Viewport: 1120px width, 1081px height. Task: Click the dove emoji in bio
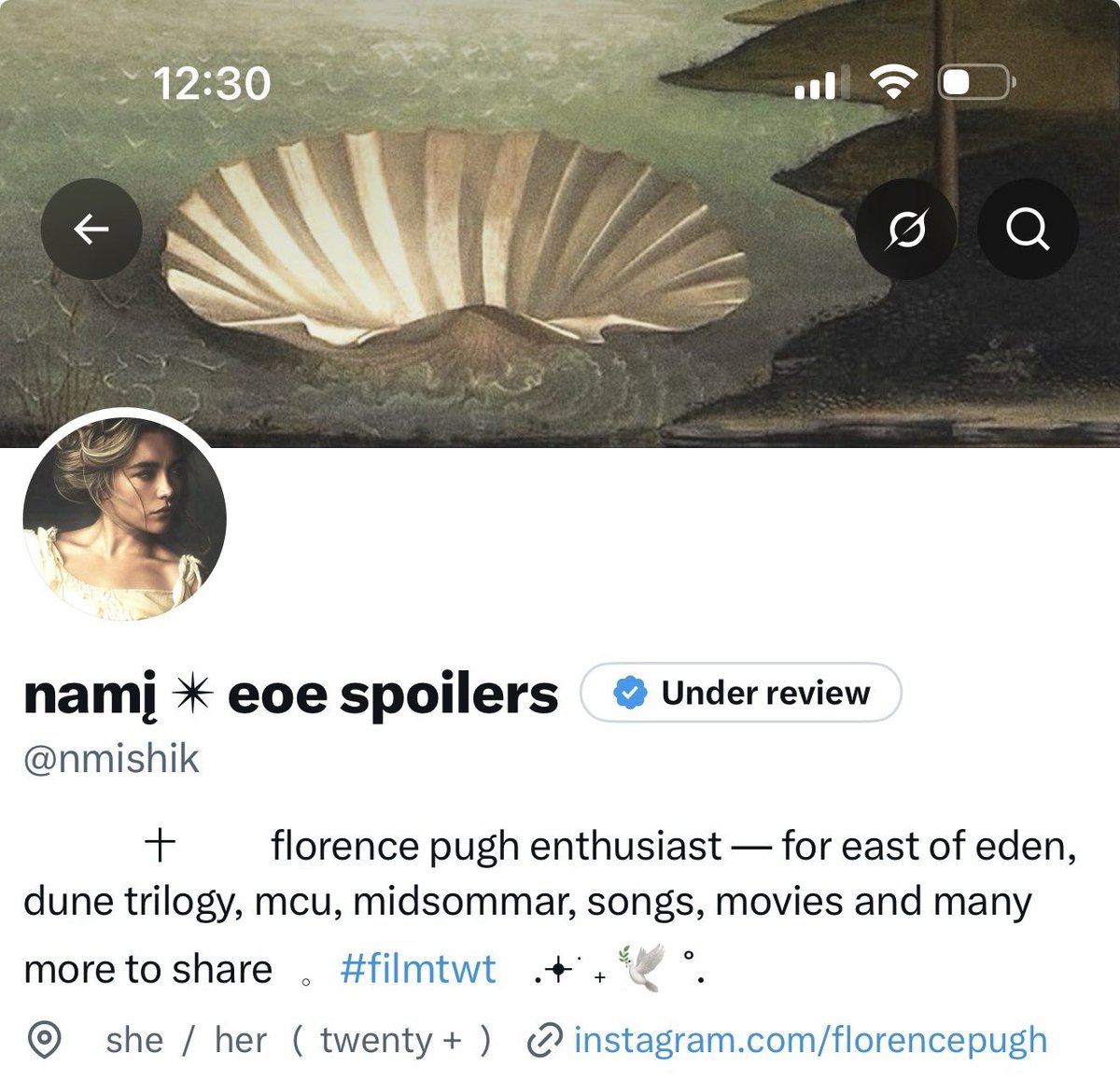click(644, 967)
